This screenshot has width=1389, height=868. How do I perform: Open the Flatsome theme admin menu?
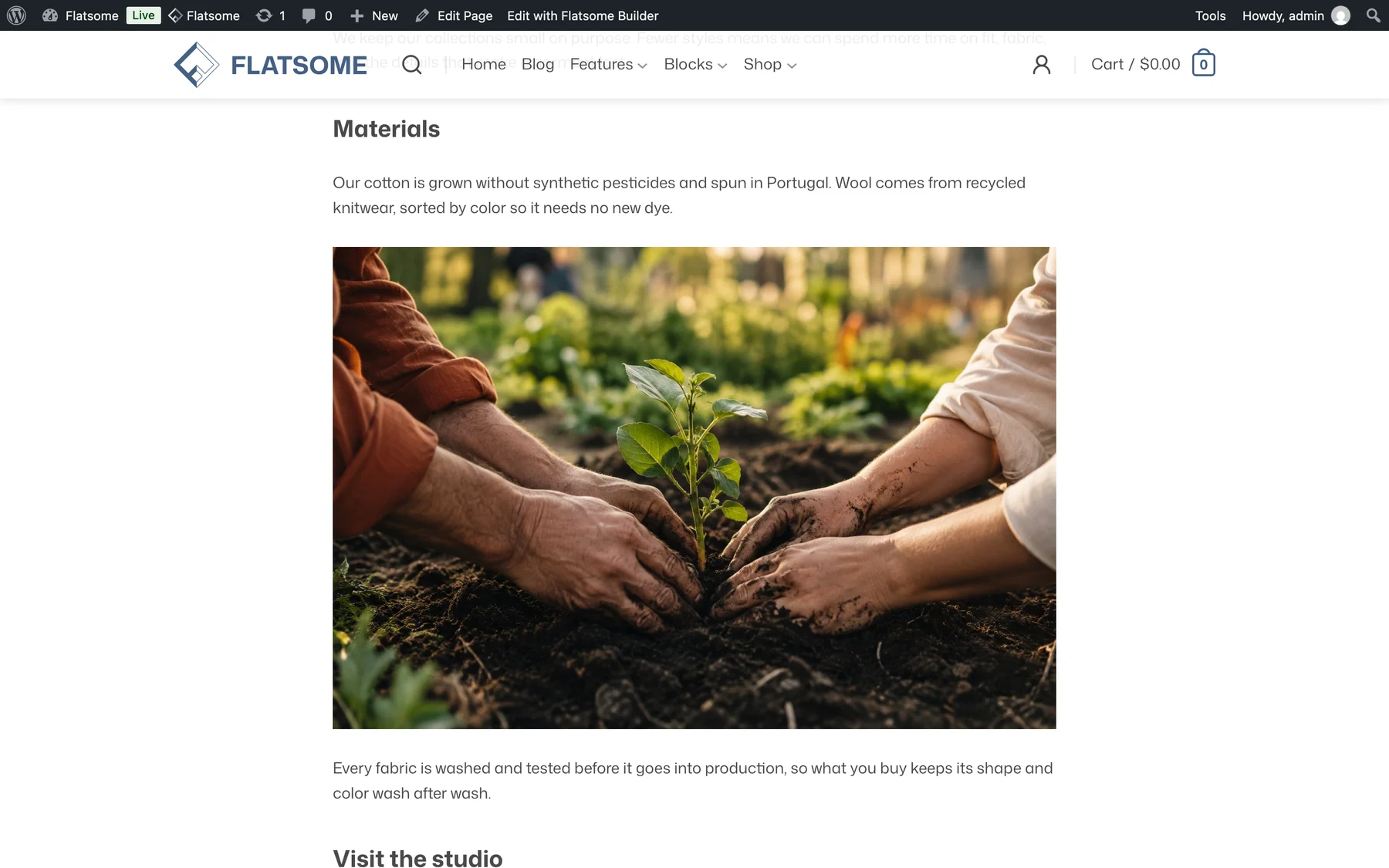pos(204,15)
